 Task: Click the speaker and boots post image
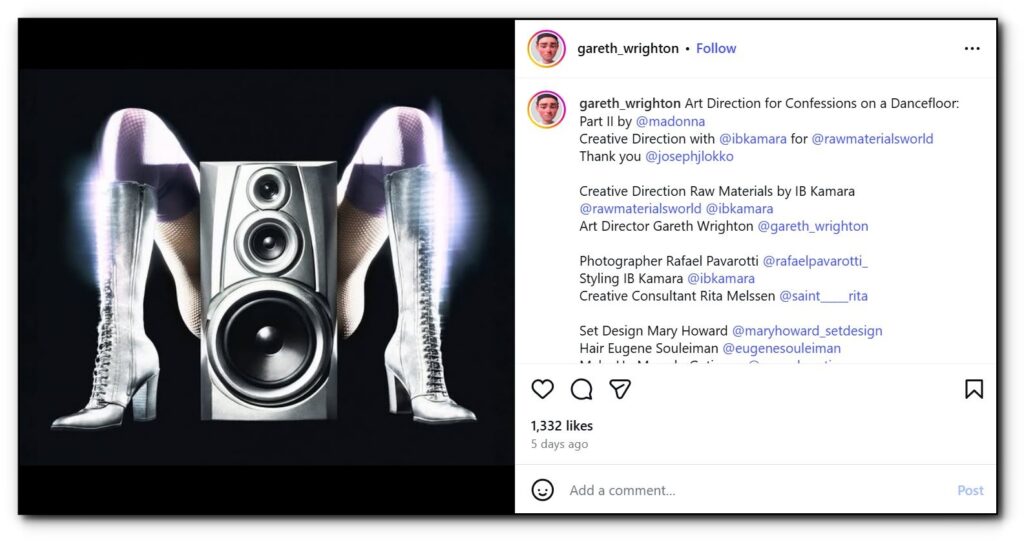click(x=266, y=267)
